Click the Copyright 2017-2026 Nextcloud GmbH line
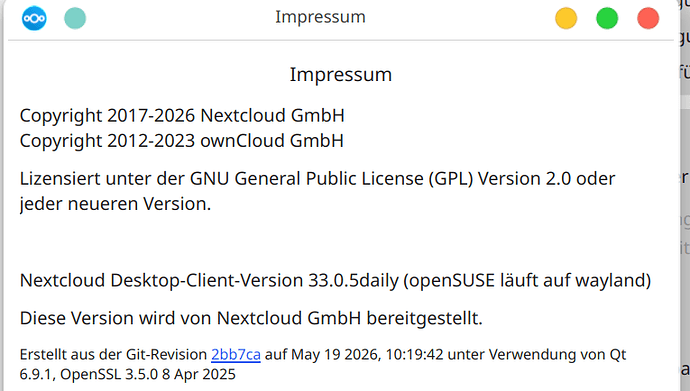Image resolution: width=690 pixels, height=391 pixels. [x=182, y=116]
